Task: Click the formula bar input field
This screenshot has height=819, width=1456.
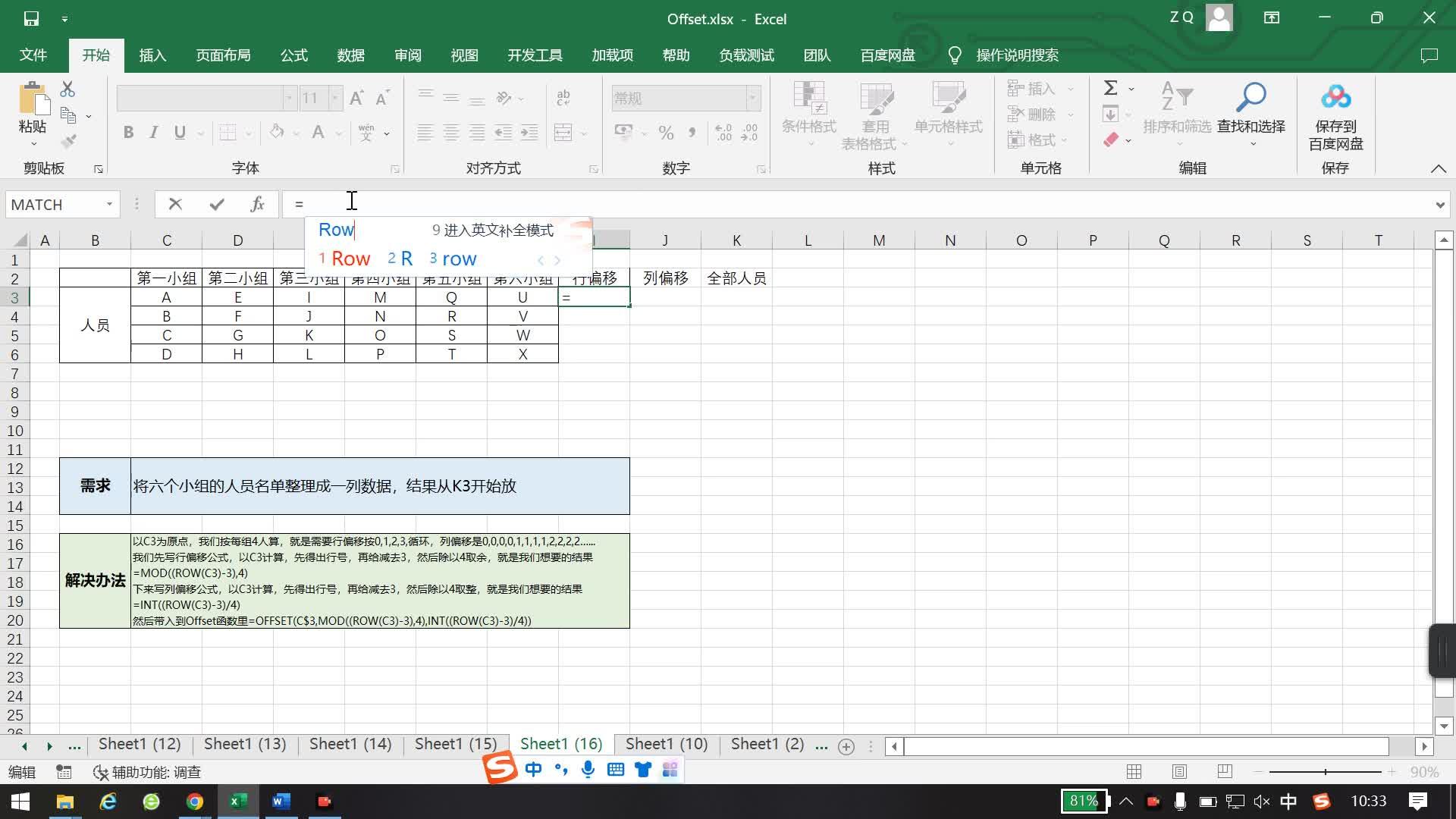Action: [857, 204]
